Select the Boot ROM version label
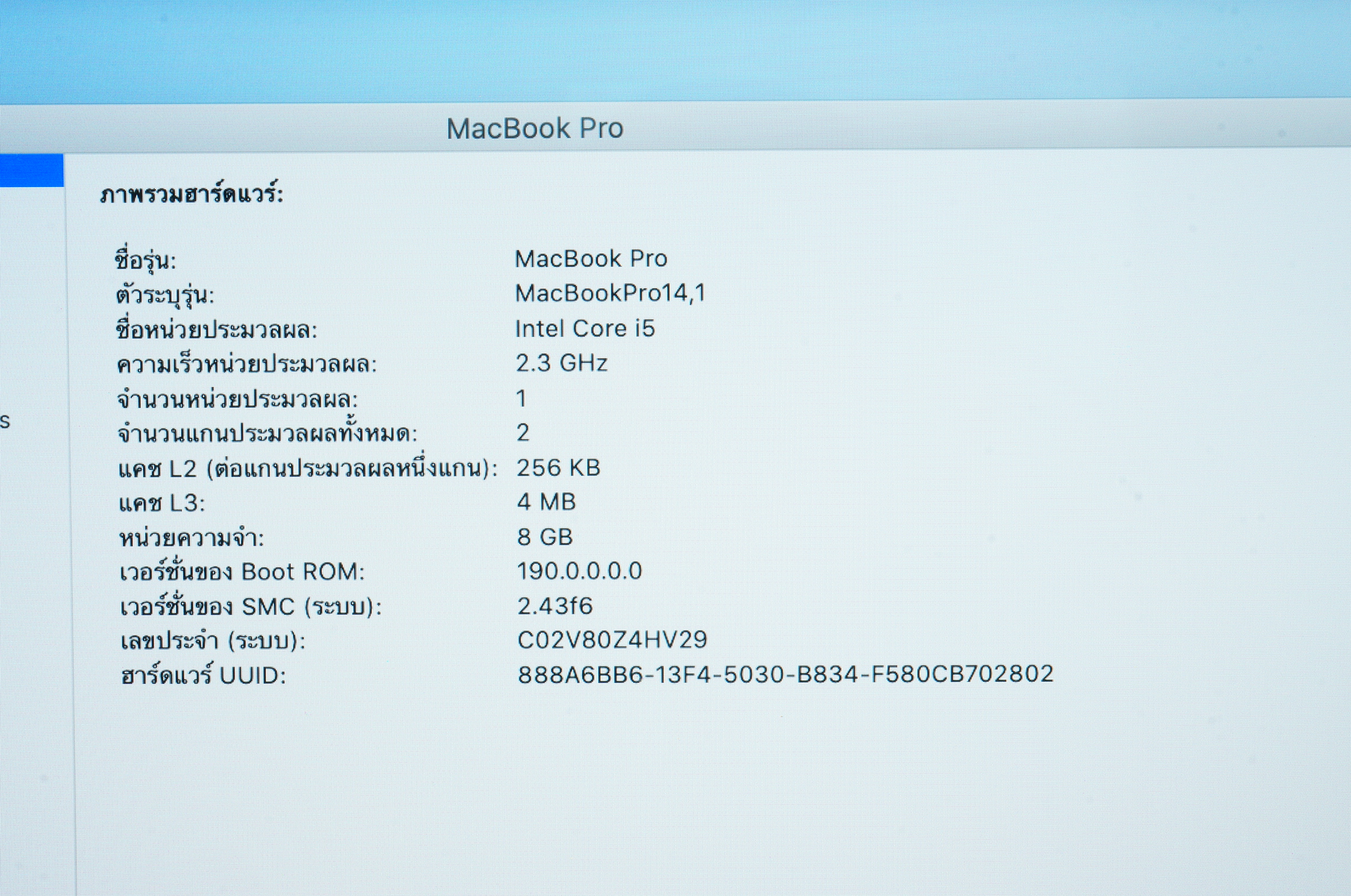Viewport: 1351px width, 896px height. pos(242,572)
